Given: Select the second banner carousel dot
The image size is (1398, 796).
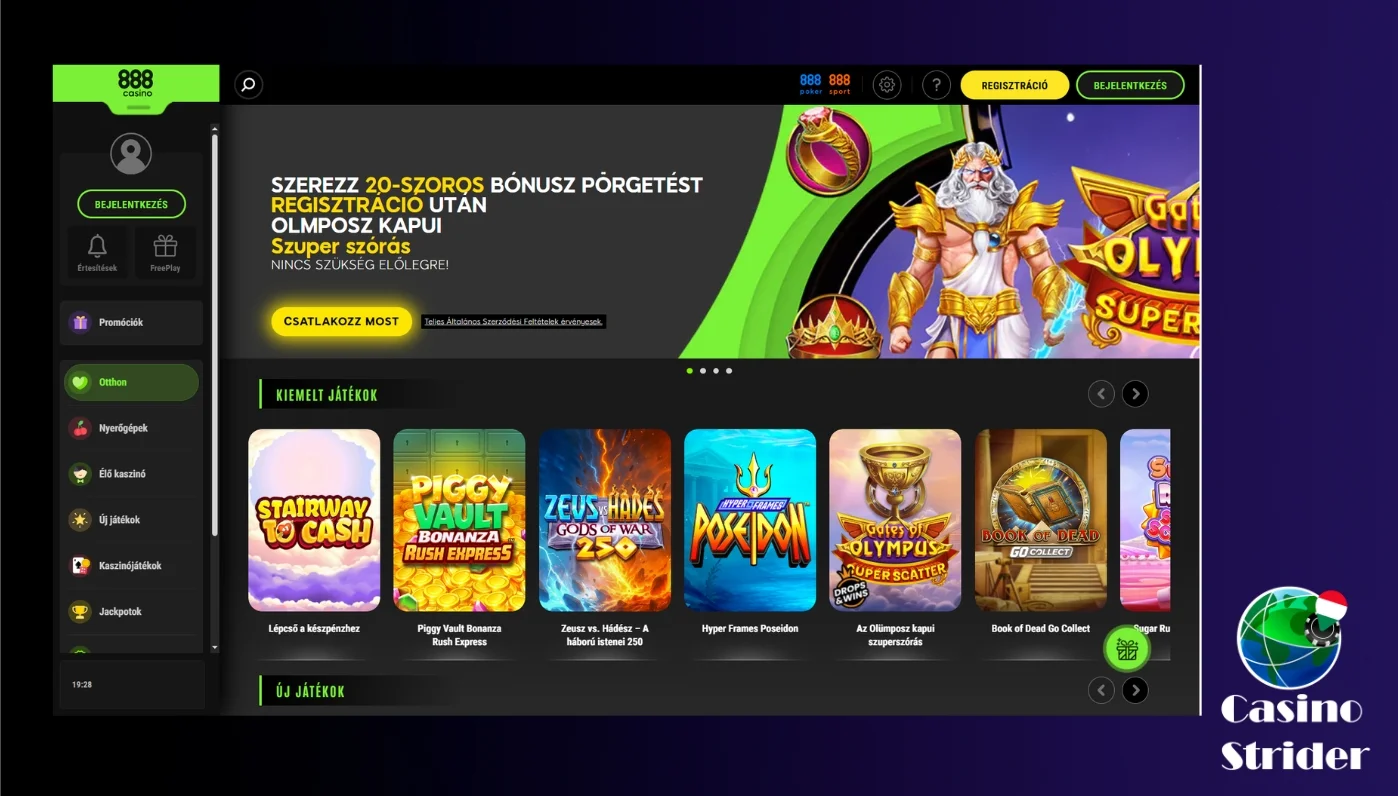Looking at the screenshot, I should point(703,371).
